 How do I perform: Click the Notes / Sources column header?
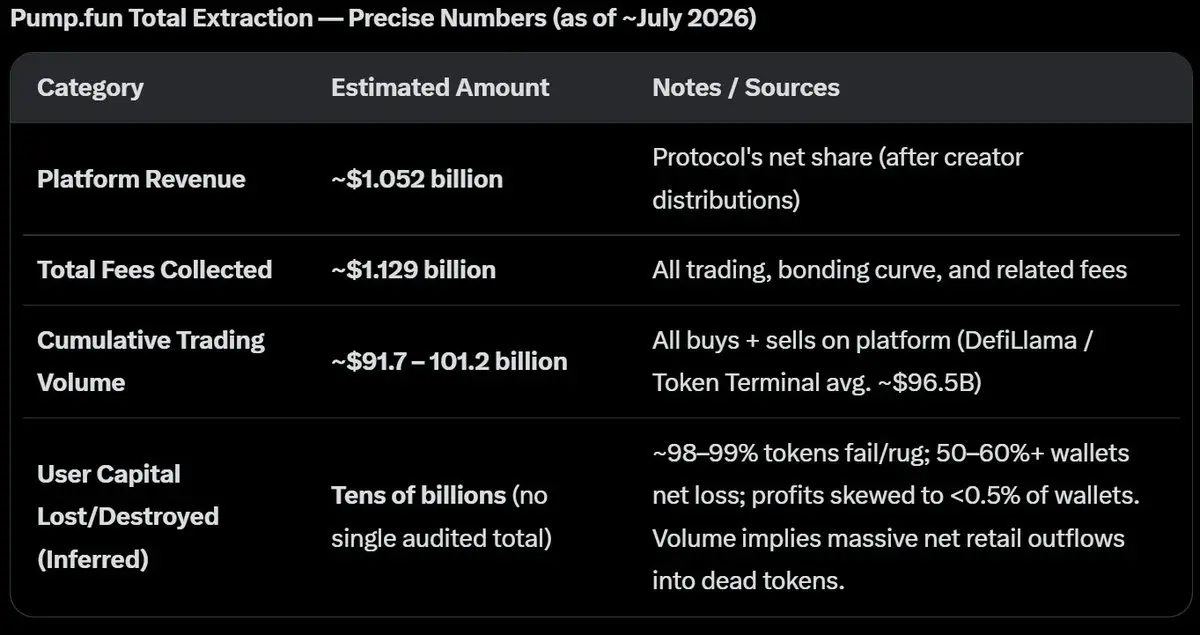point(746,87)
